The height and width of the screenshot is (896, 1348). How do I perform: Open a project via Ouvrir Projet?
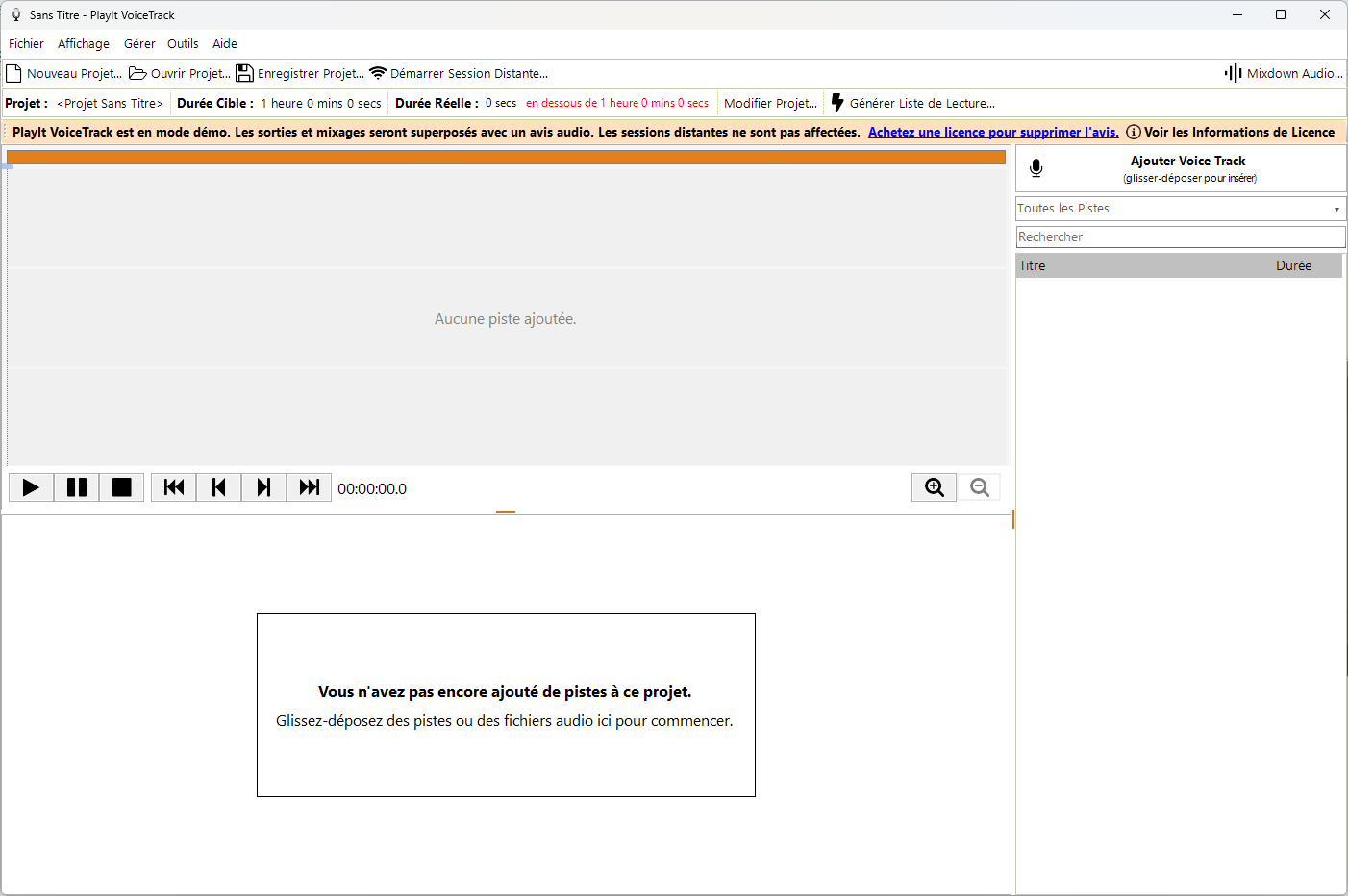pos(180,73)
